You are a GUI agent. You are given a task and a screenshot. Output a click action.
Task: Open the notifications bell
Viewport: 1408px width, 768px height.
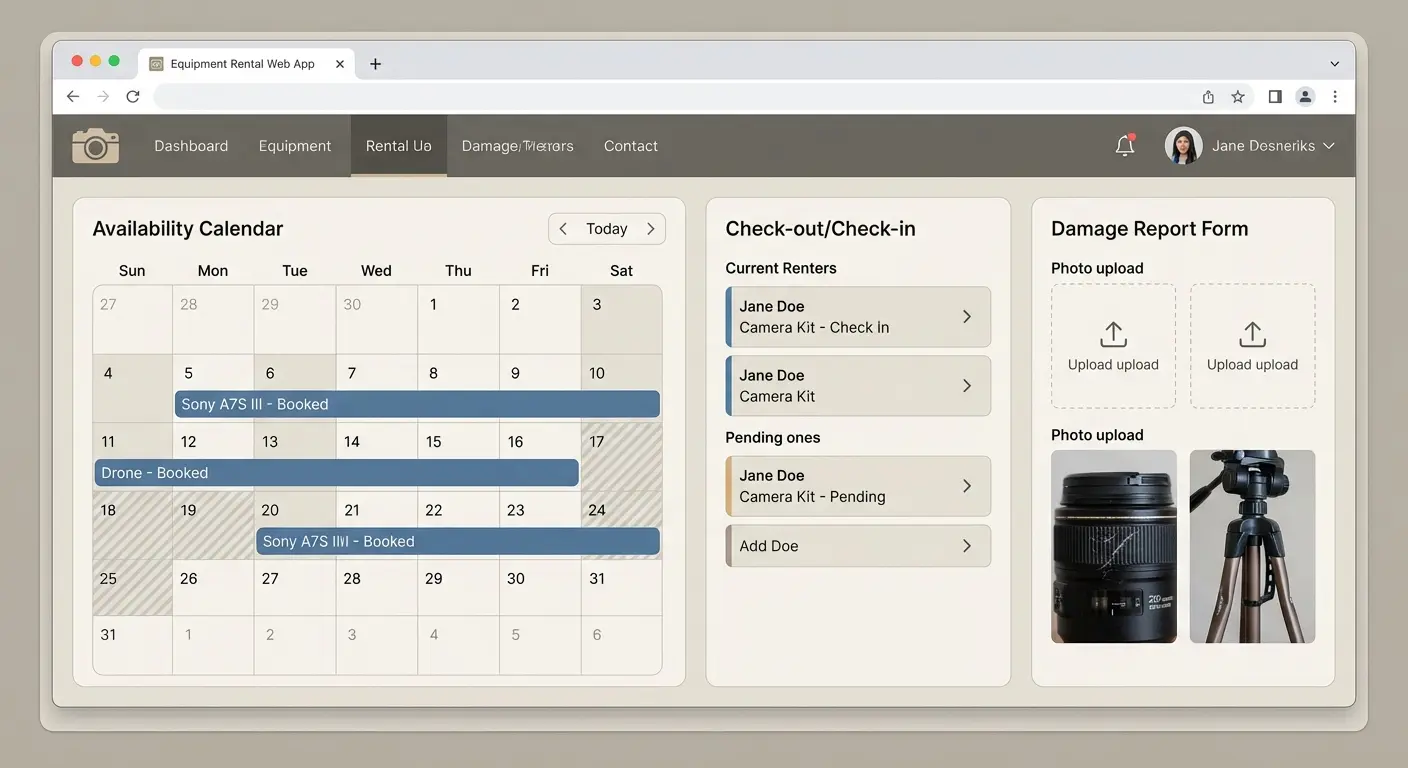coord(1125,146)
